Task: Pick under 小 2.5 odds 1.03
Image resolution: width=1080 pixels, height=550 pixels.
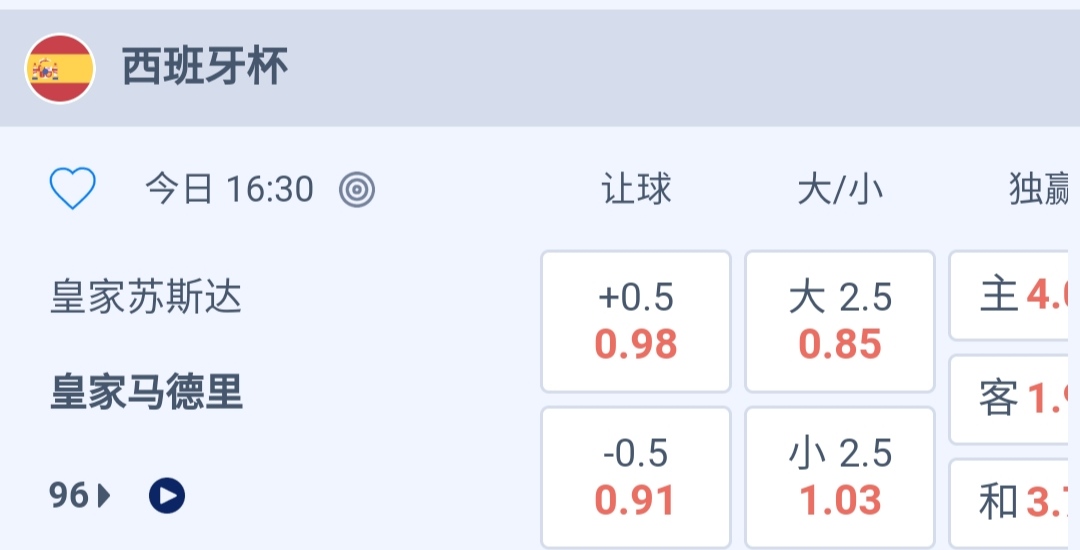Action: pos(840,477)
